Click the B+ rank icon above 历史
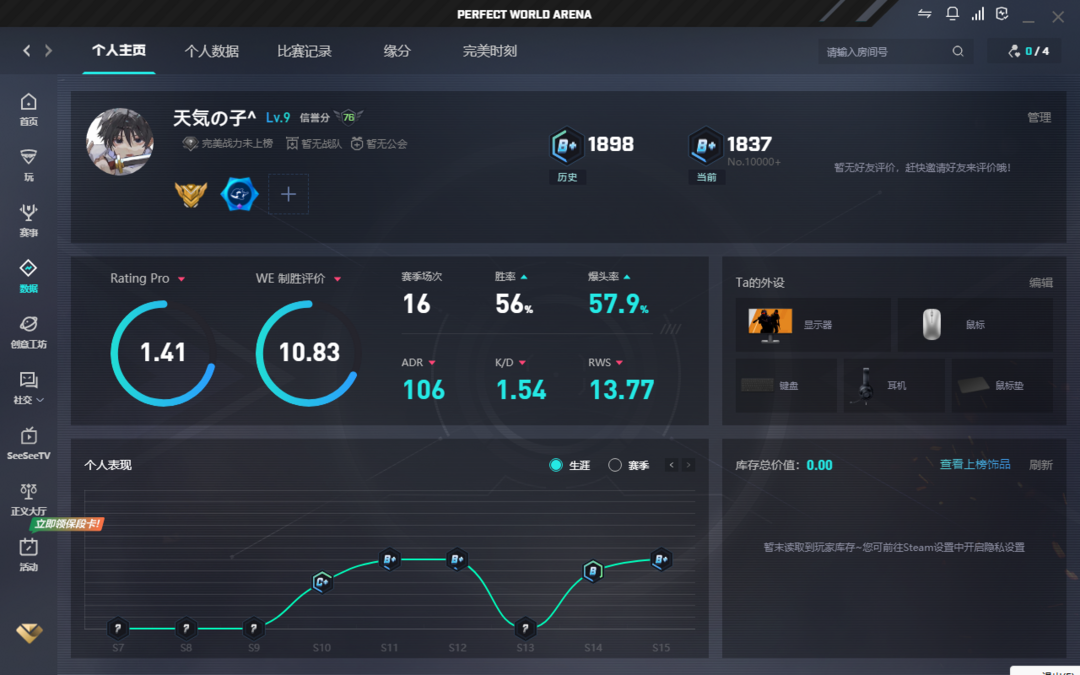This screenshot has width=1080, height=675. [566, 145]
